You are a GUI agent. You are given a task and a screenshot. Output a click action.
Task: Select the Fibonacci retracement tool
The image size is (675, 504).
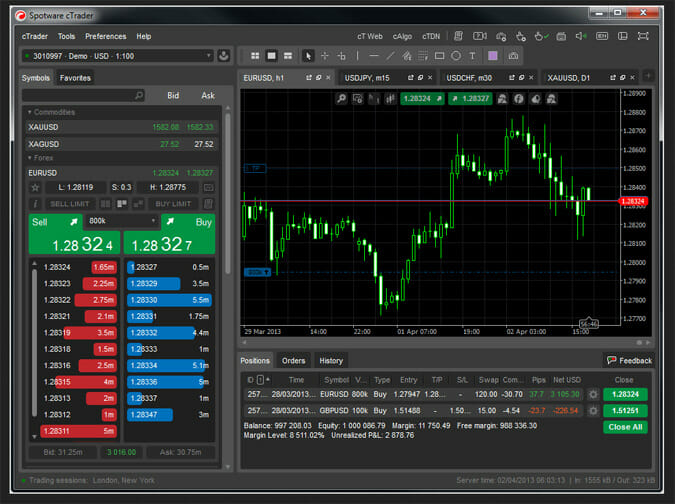click(423, 56)
